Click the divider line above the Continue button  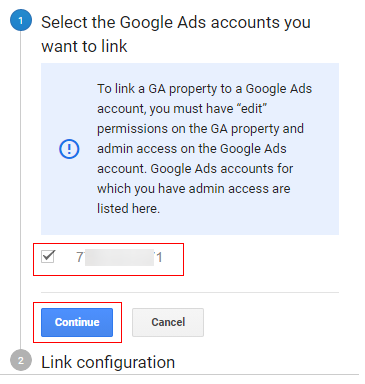coord(190,292)
